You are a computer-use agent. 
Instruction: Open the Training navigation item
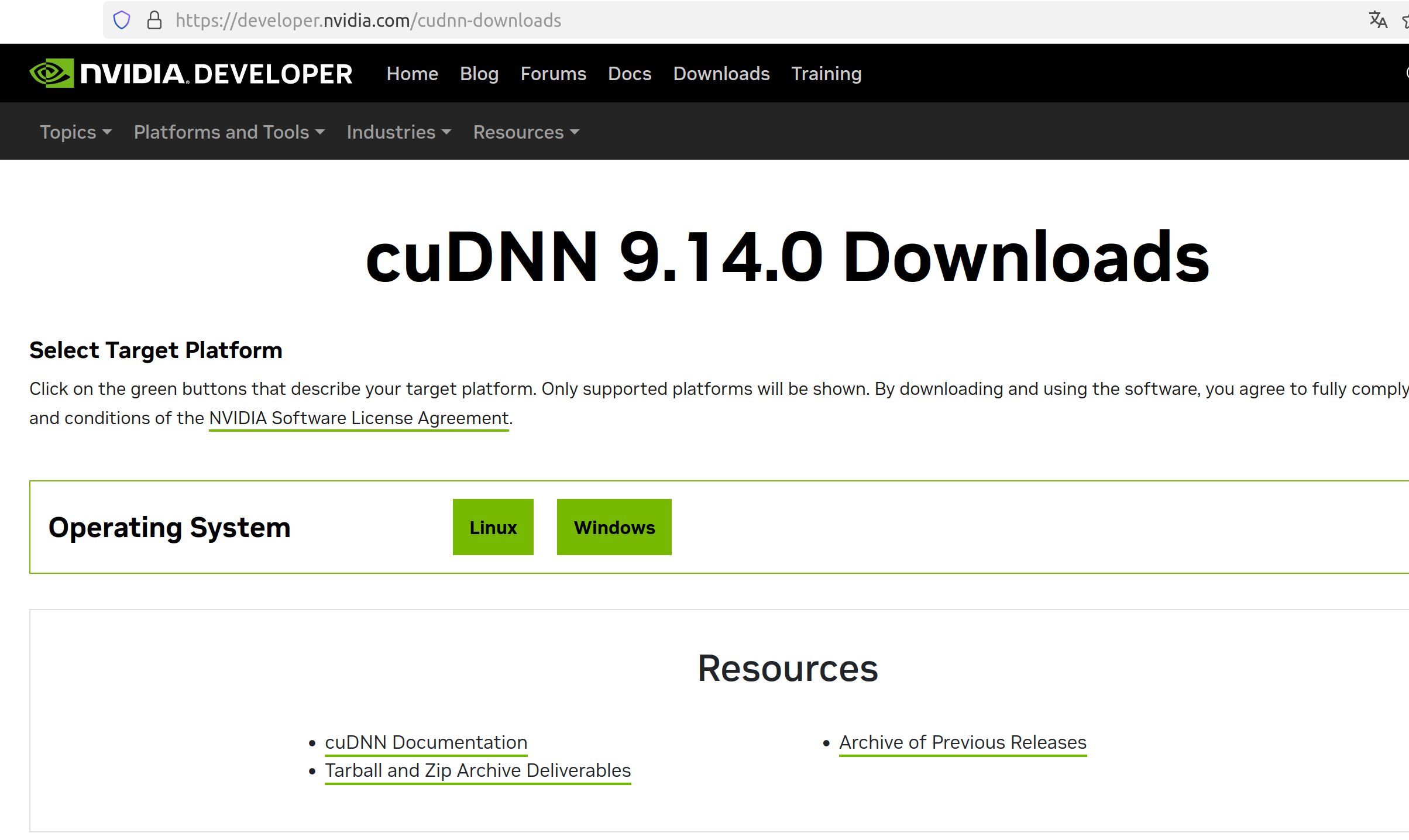826,74
